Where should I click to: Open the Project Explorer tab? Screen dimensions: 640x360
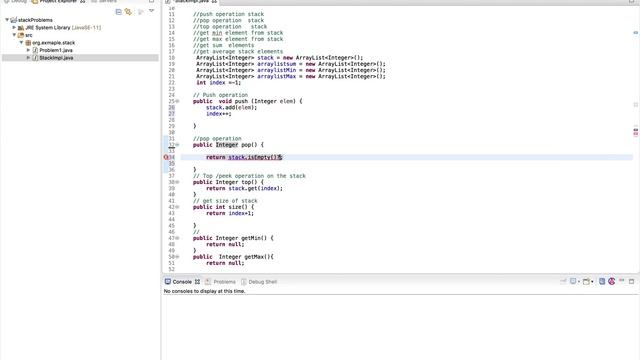59,1
